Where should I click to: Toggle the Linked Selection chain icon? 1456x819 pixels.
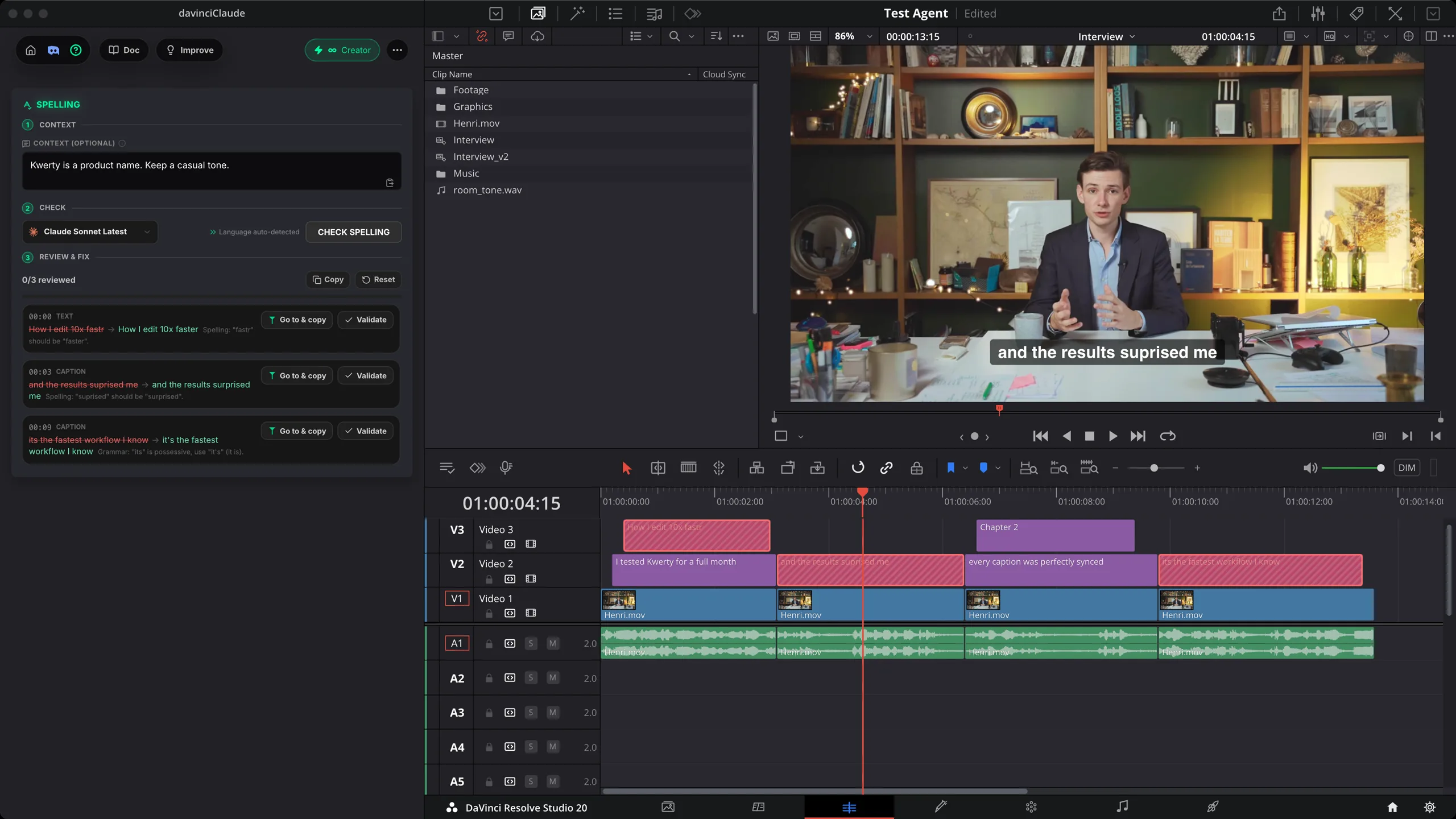(886, 468)
